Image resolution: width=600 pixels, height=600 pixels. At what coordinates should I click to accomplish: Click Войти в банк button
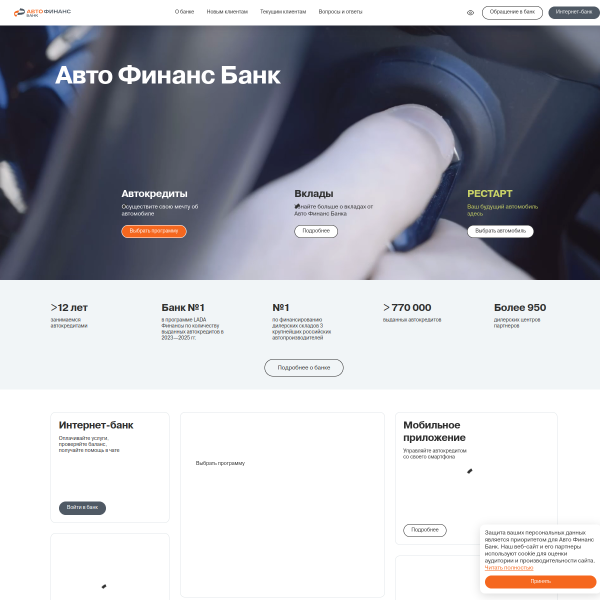point(82,508)
